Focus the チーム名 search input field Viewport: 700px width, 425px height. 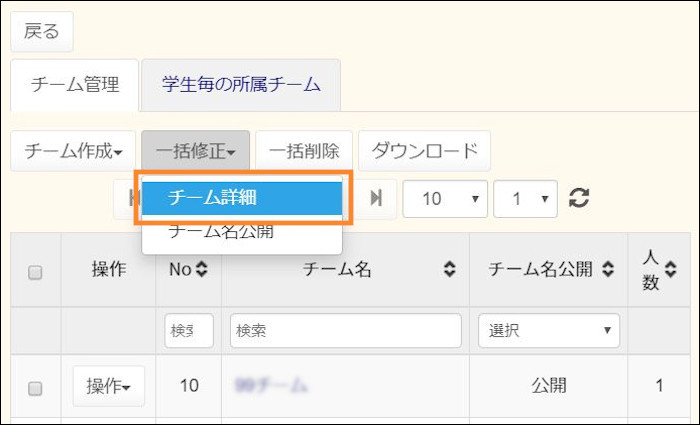pyautogui.click(x=345, y=331)
